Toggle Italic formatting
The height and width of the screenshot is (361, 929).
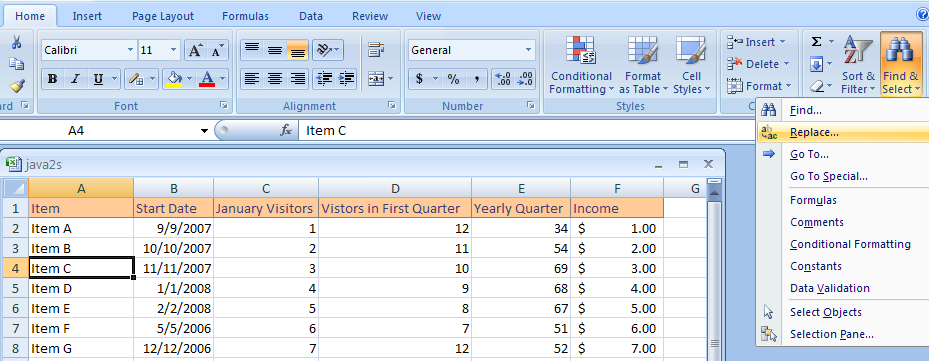tap(75, 78)
